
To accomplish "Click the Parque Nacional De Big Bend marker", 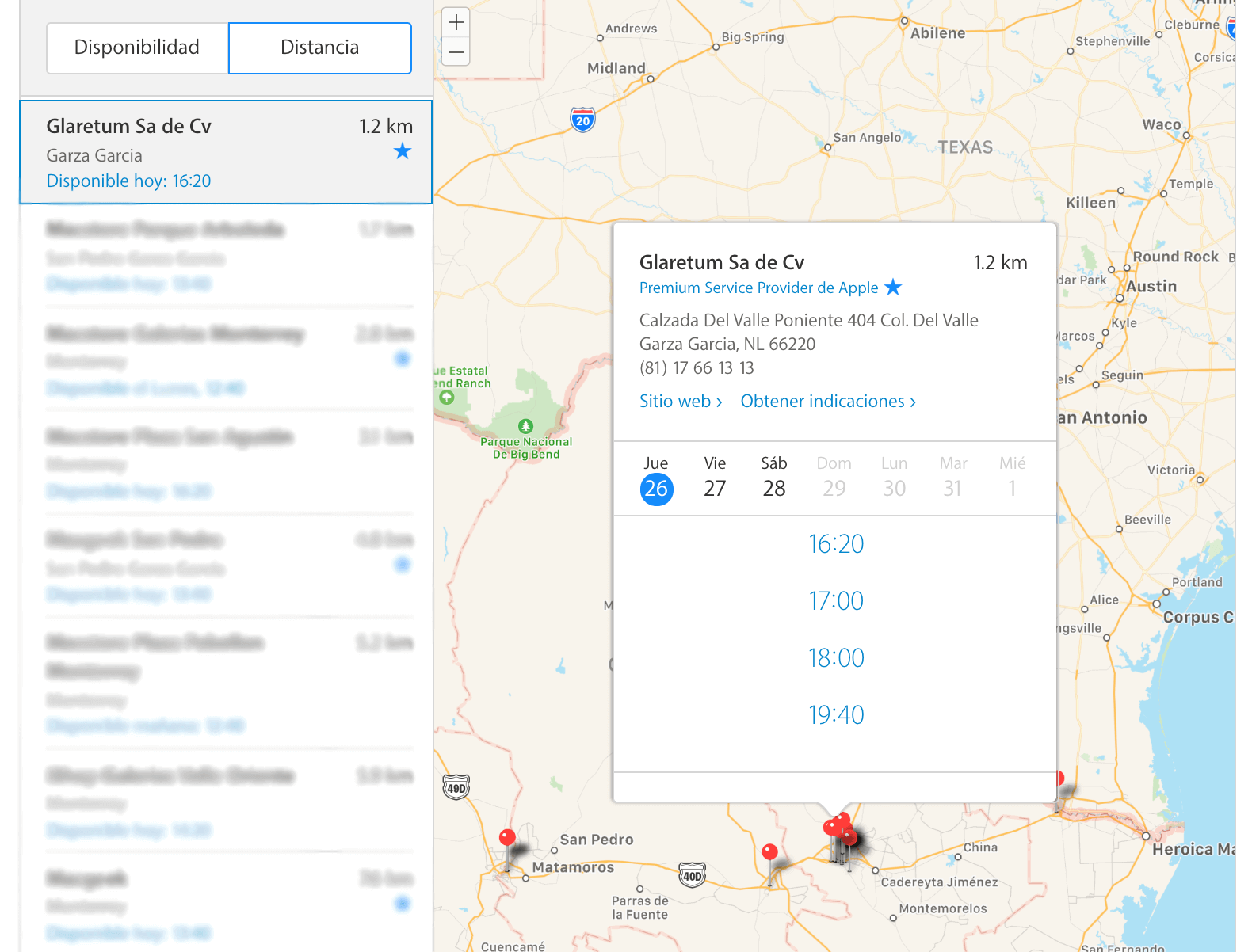I will [525, 426].
